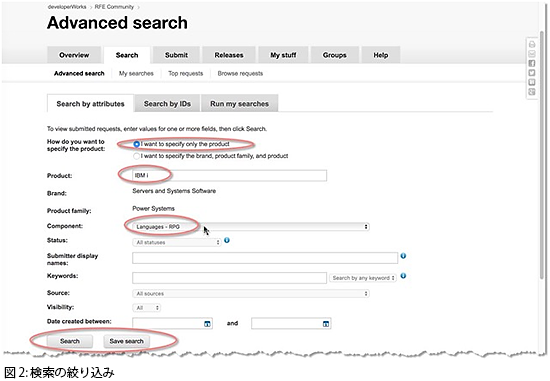The image size is (550, 381).
Task: Open the Status dropdown showing All statuses
Action: coord(177,242)
